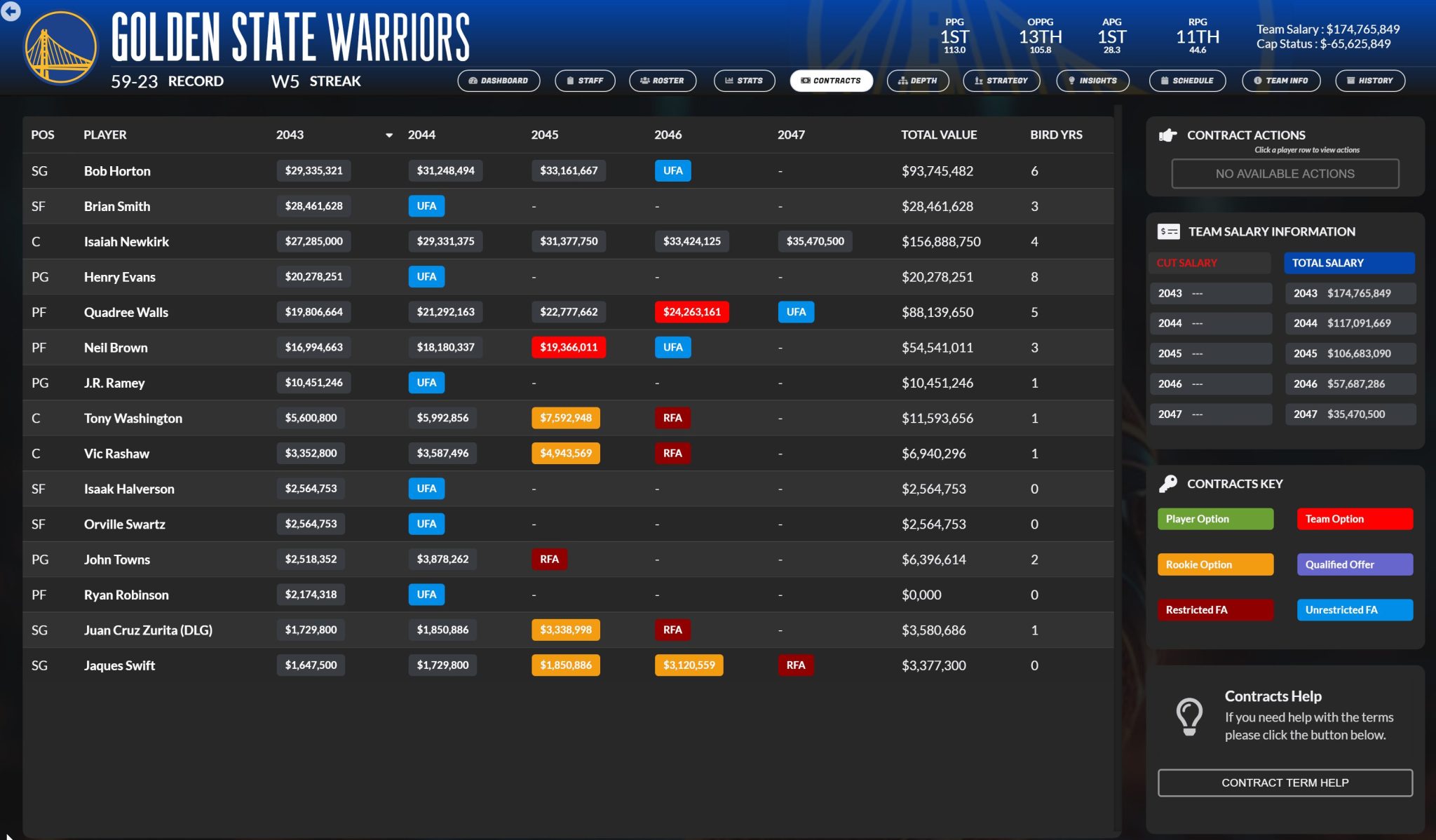Open the Dashboard tab

pyautogui.click(x=498, y=81)
